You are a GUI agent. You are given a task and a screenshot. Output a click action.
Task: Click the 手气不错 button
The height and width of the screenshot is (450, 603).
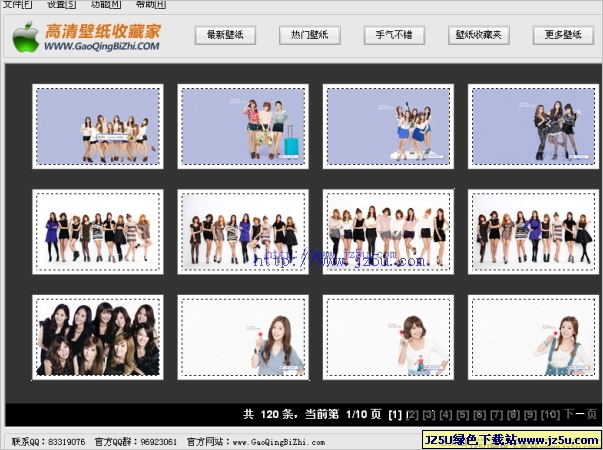tap(394, 35)
